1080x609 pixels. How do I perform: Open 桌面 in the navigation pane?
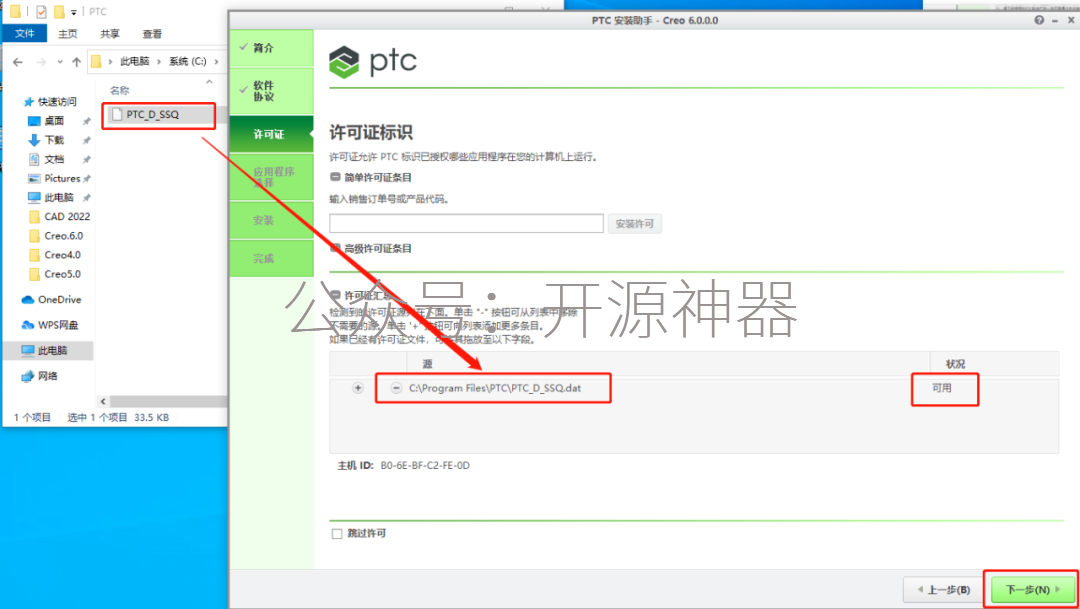click(54, 121)
